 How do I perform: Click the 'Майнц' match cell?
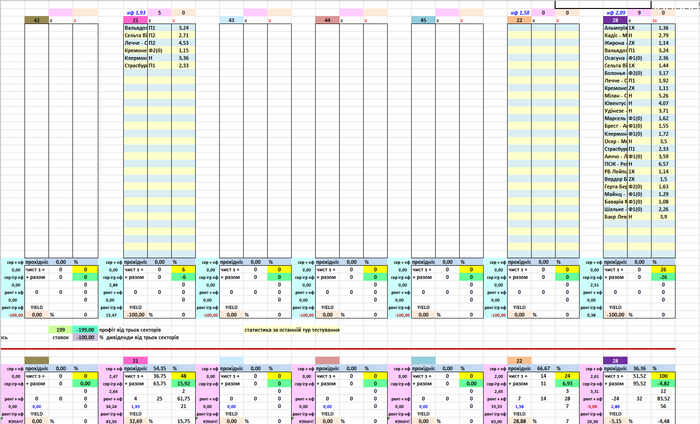[x=616, y=194]
